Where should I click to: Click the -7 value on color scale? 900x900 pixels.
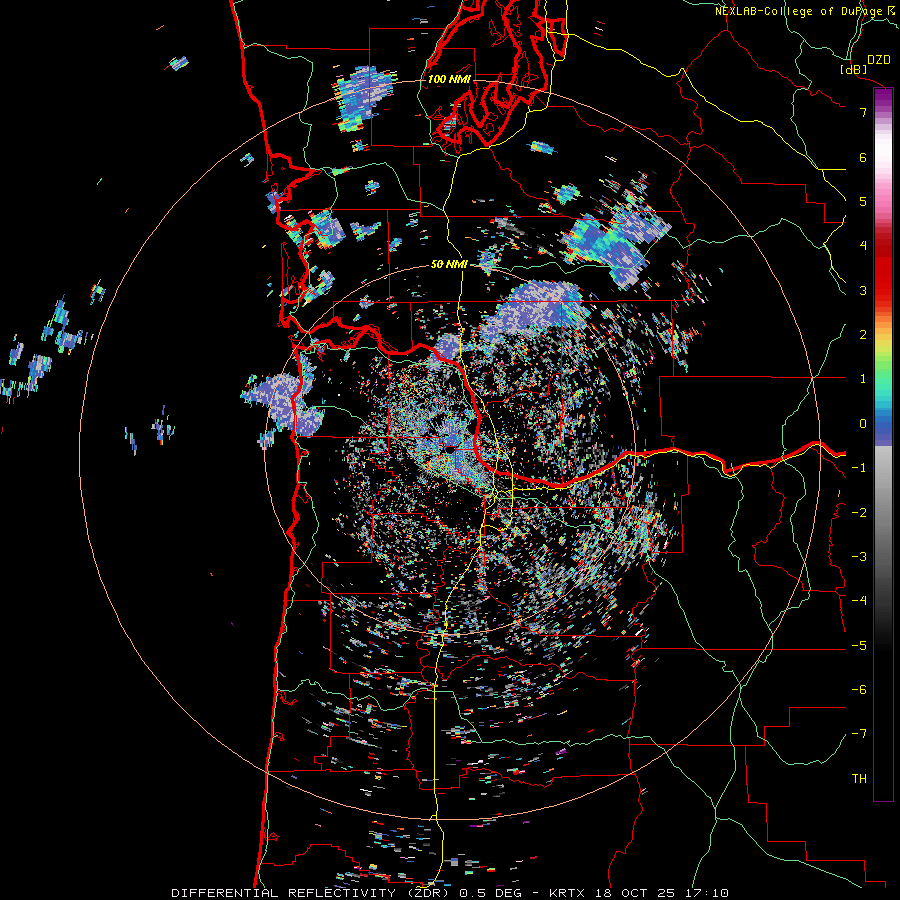[859, 734]
